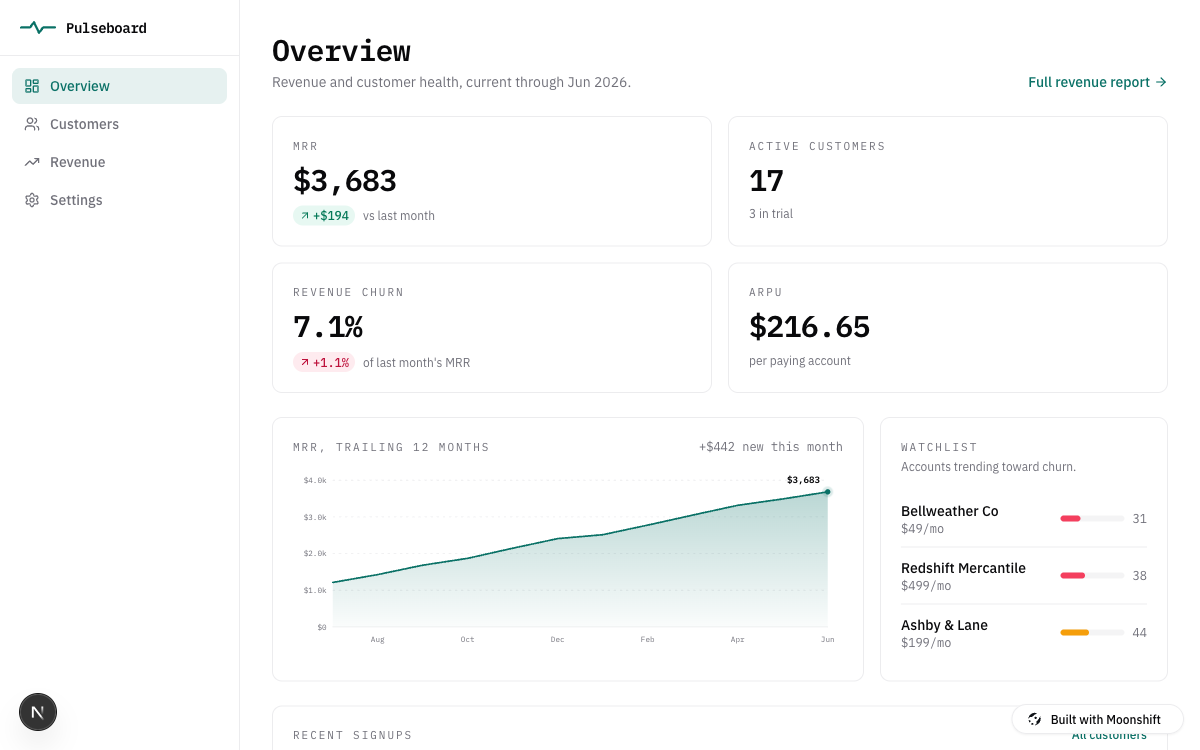Click the 'MRR, TRAILING 12 MONTHS' chart heading
The image size is (1200, 750).
391,447
